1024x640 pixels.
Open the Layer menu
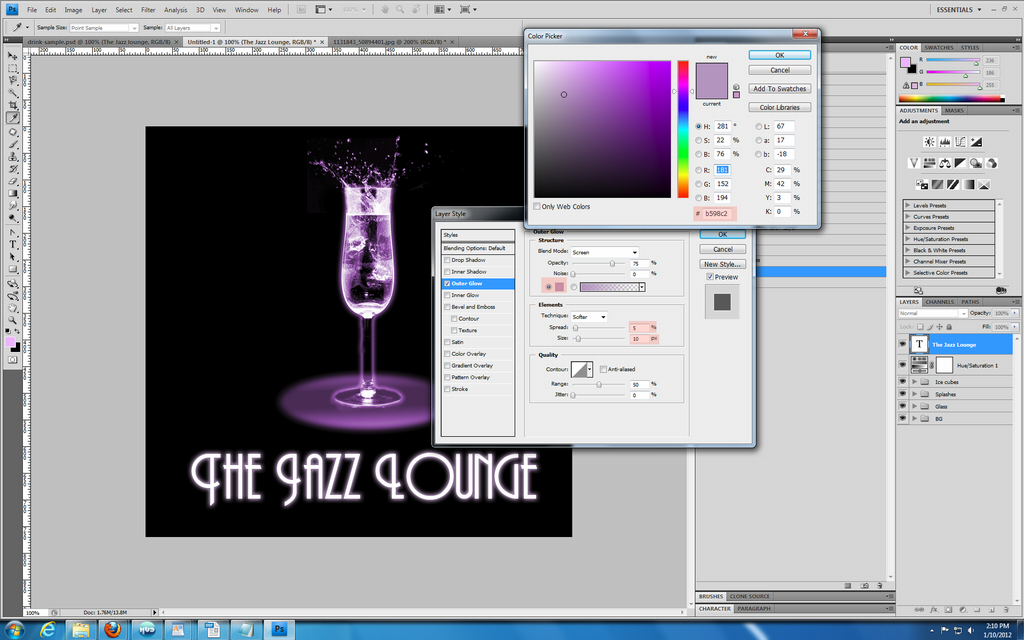[99, 10]
